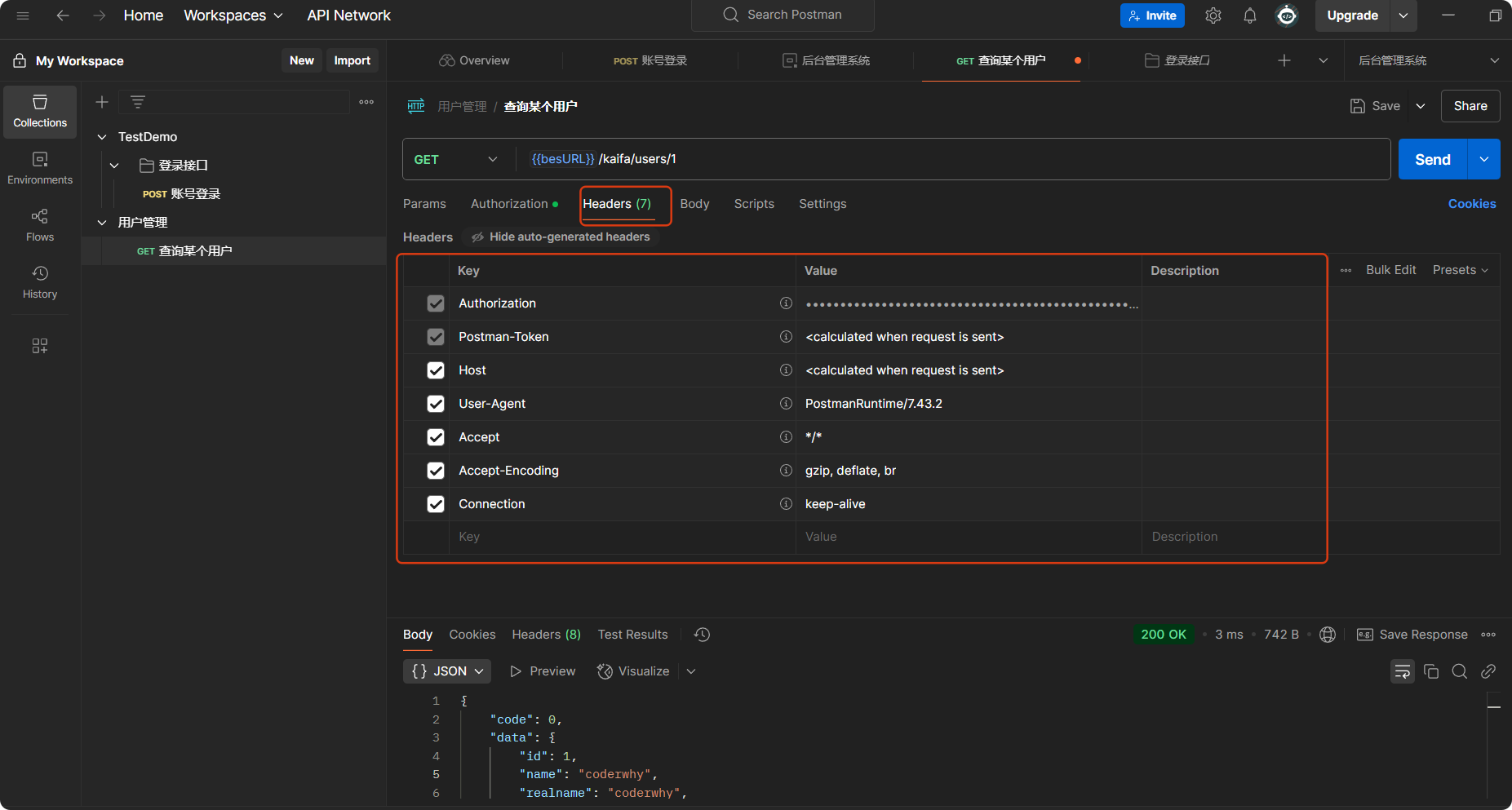Open the Presets dropdown
The image size is (1512, 810).
pos(1461,270)
